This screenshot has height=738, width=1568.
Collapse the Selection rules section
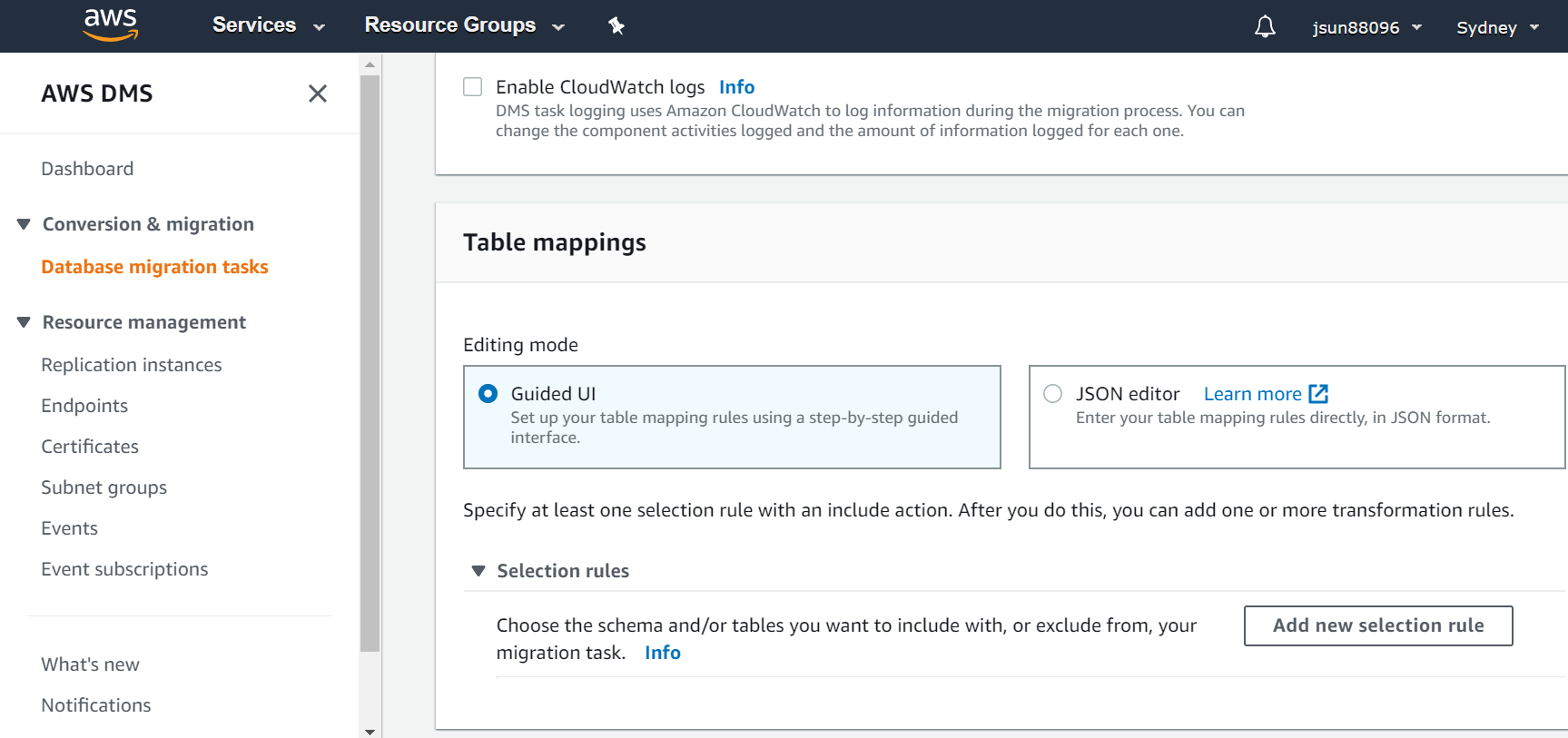(x=478, y=571)
